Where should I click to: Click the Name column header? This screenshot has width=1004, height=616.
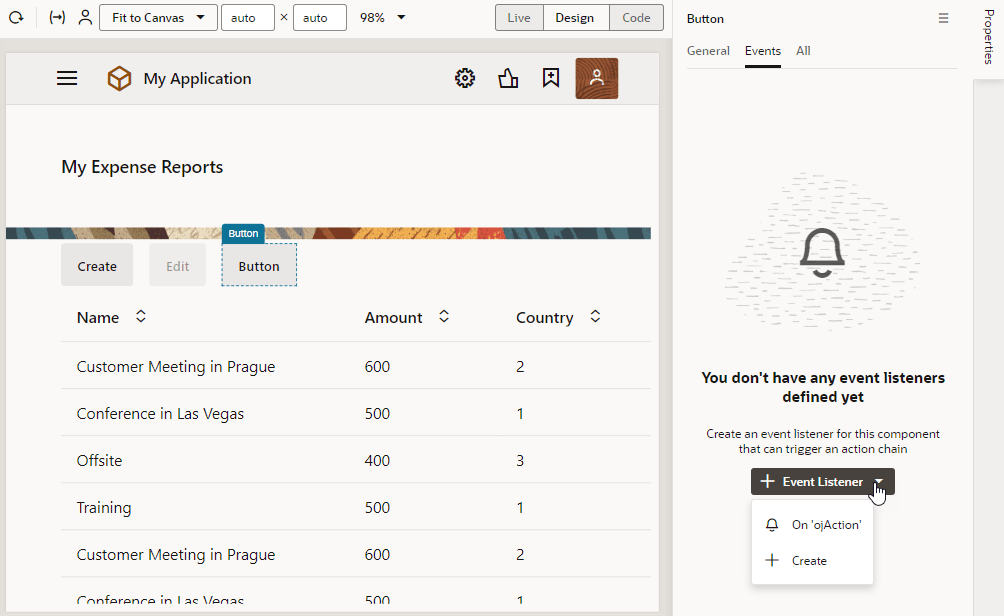[x=98, y=318]
